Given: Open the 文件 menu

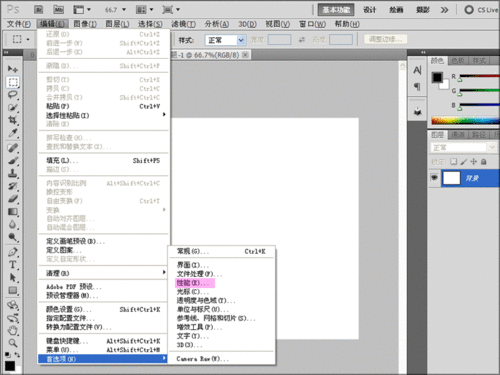Looking at the screenshot, I should (x=19, y=24).
